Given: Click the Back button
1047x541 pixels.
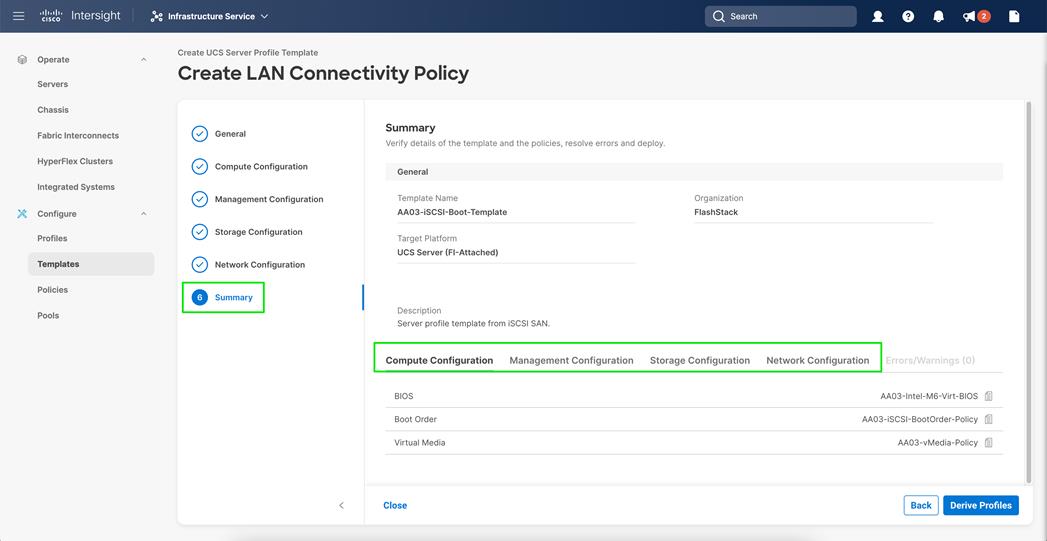Looking at the screenshot, I should point(921,505).
